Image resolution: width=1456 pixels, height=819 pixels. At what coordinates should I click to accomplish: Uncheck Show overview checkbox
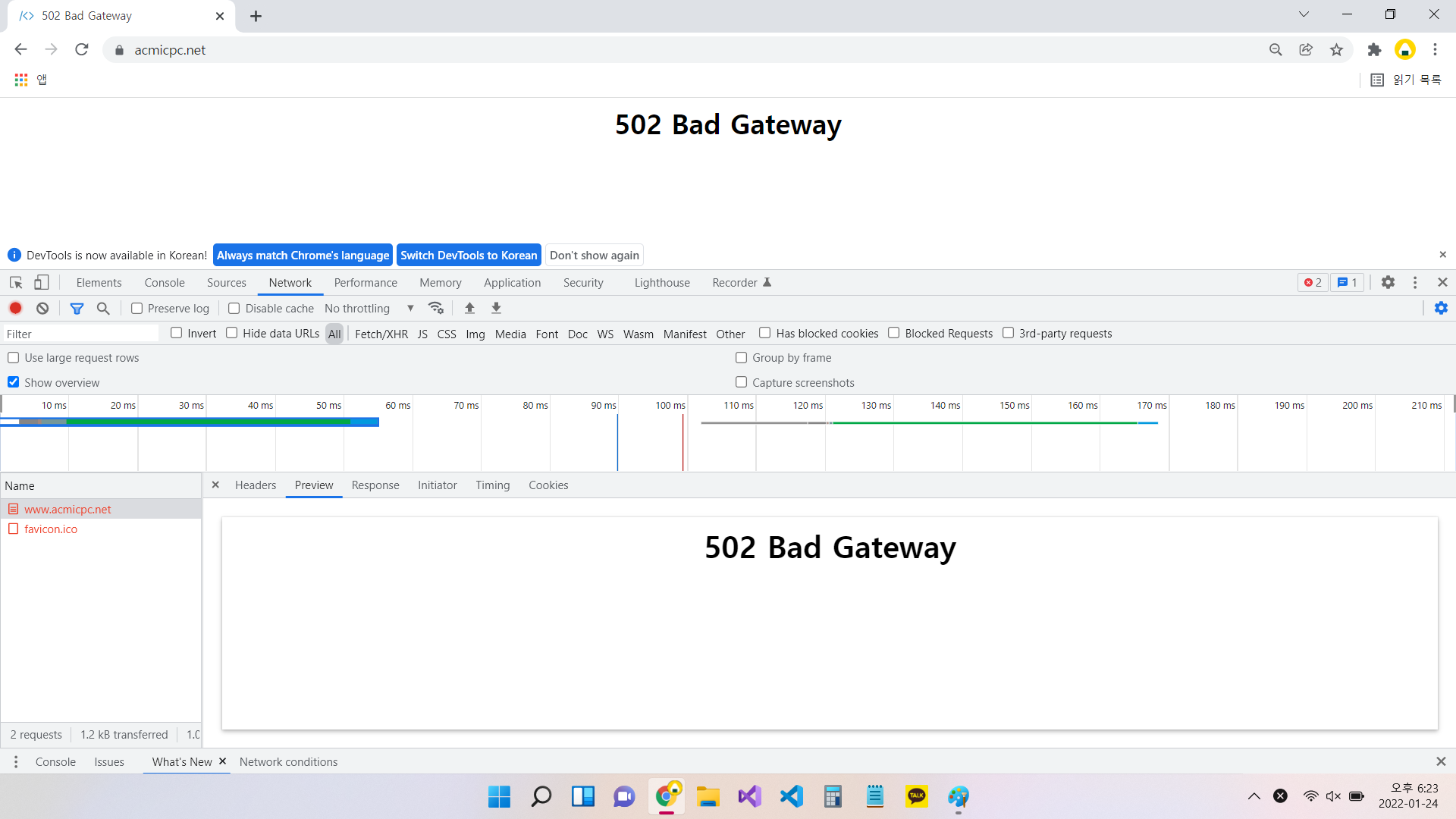14,382
